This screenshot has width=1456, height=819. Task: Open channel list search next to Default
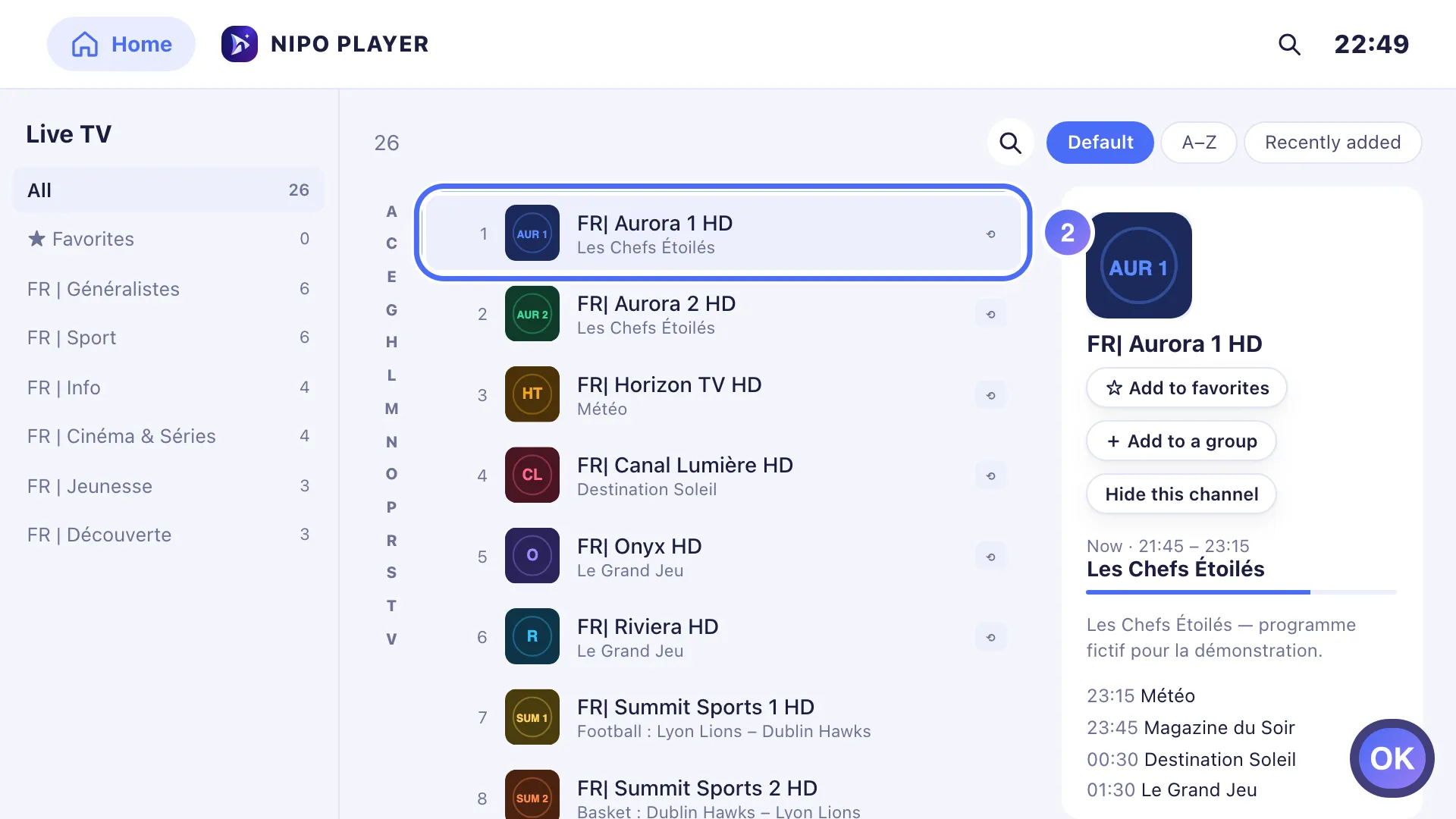pyautogui.click(x=1010, y=143)
